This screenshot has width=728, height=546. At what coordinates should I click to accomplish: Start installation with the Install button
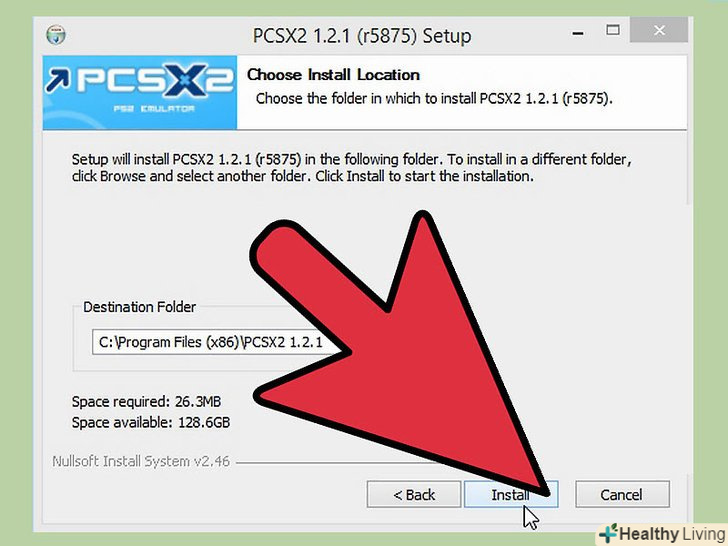(x=511, y=494)
